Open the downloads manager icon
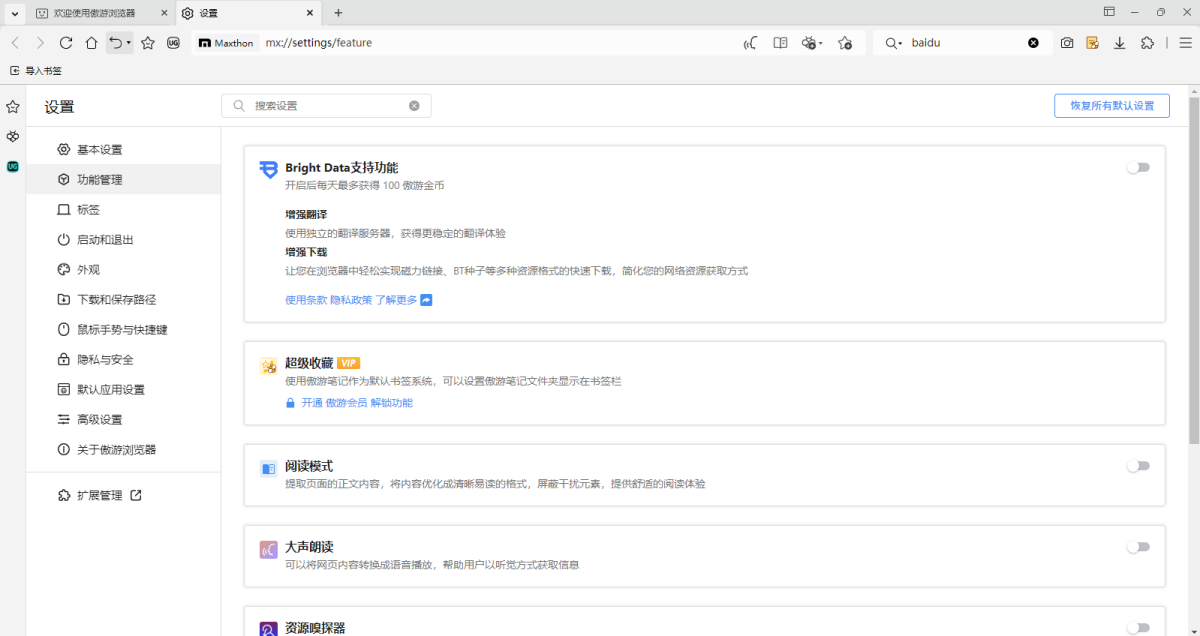The width and height of the screenshot is (1200, 636). (x=1119, y=42)
